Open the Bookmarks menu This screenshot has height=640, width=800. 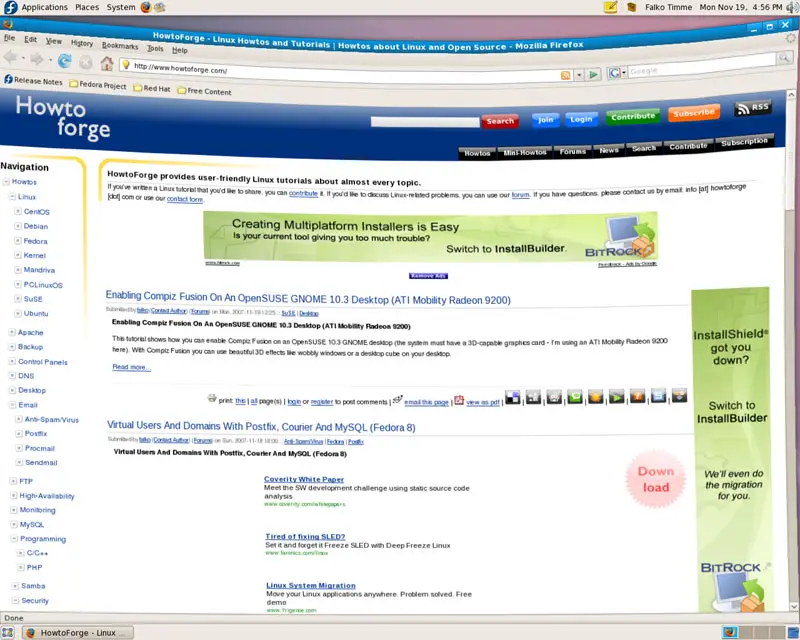[120, 46]
